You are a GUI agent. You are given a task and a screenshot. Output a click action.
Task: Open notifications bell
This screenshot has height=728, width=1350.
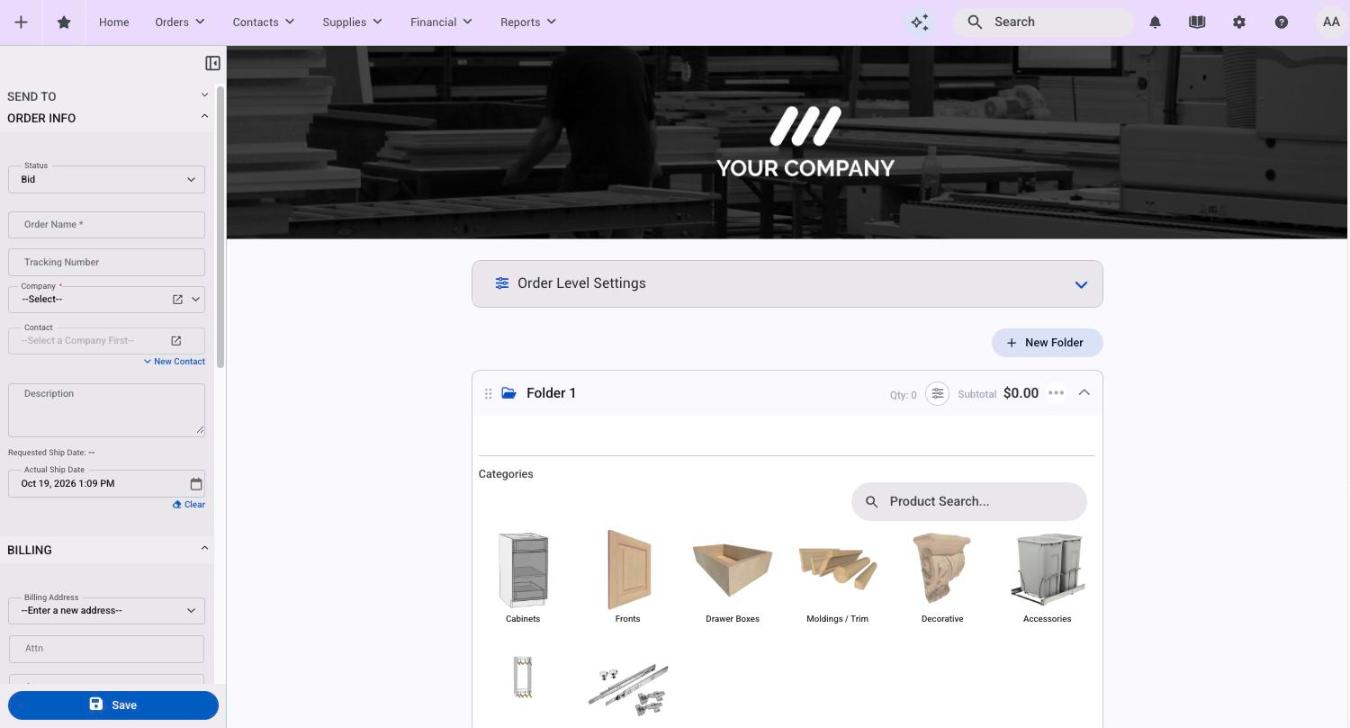point(1155,22)
